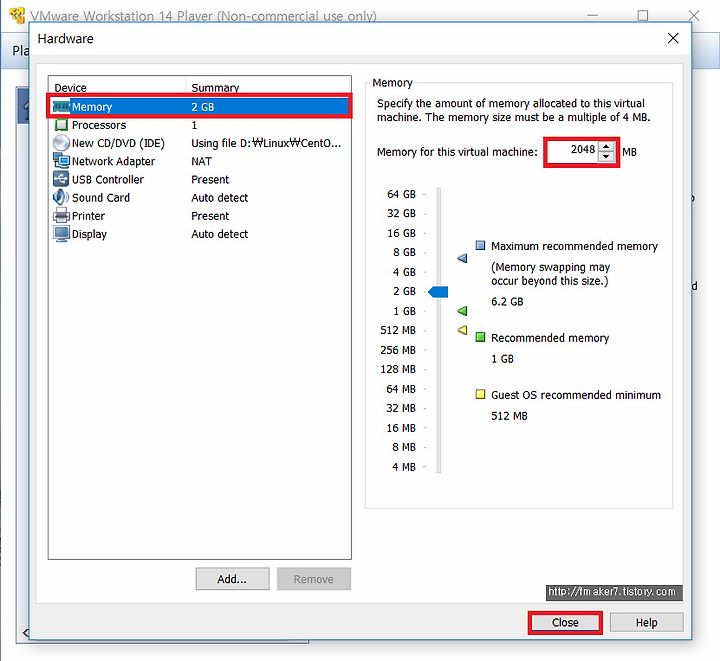720x661 pixels.
Task: Click the greyed-out Remove button
Action: 314,579
